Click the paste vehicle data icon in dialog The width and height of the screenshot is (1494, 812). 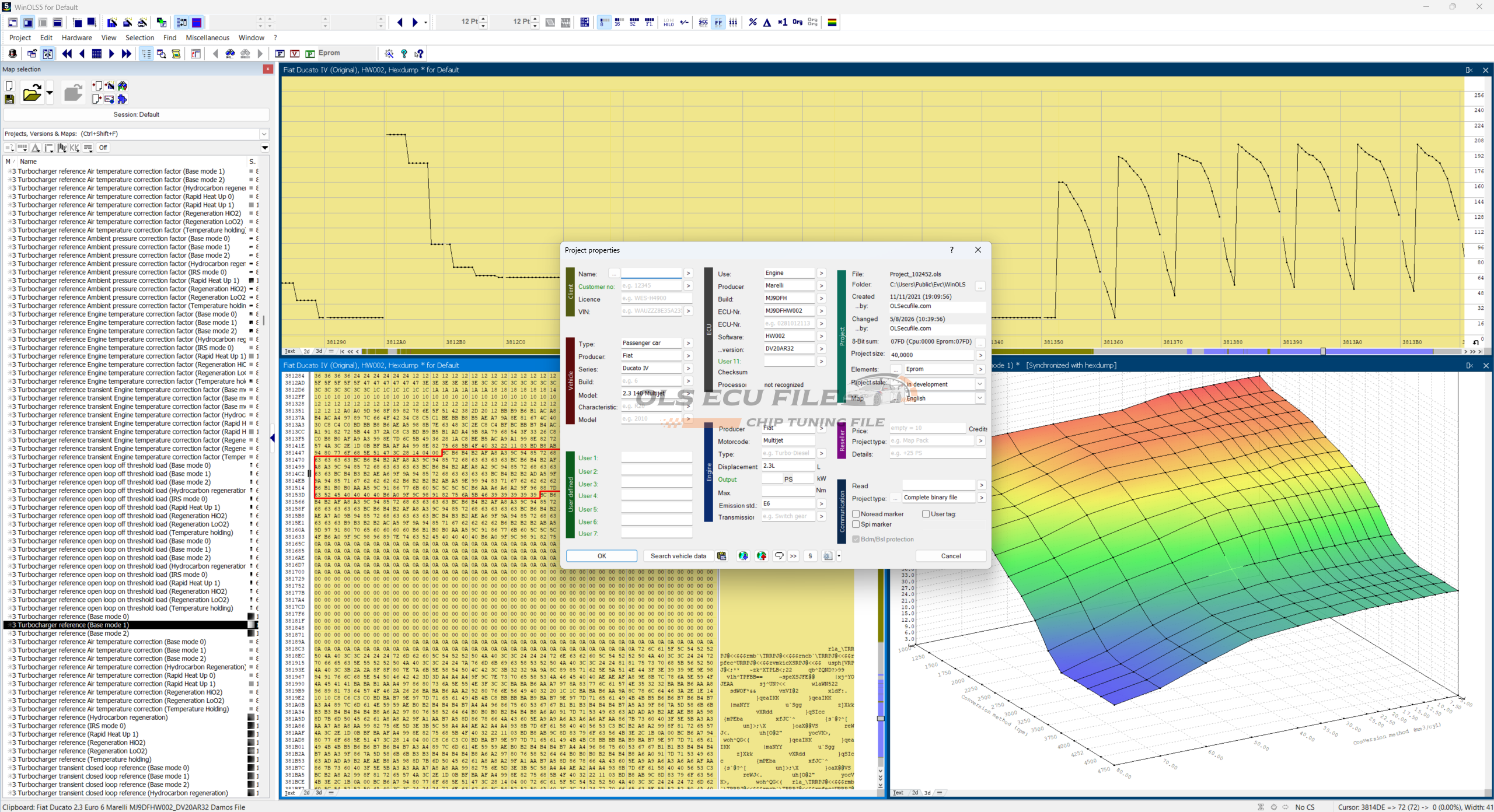(722, 556)
